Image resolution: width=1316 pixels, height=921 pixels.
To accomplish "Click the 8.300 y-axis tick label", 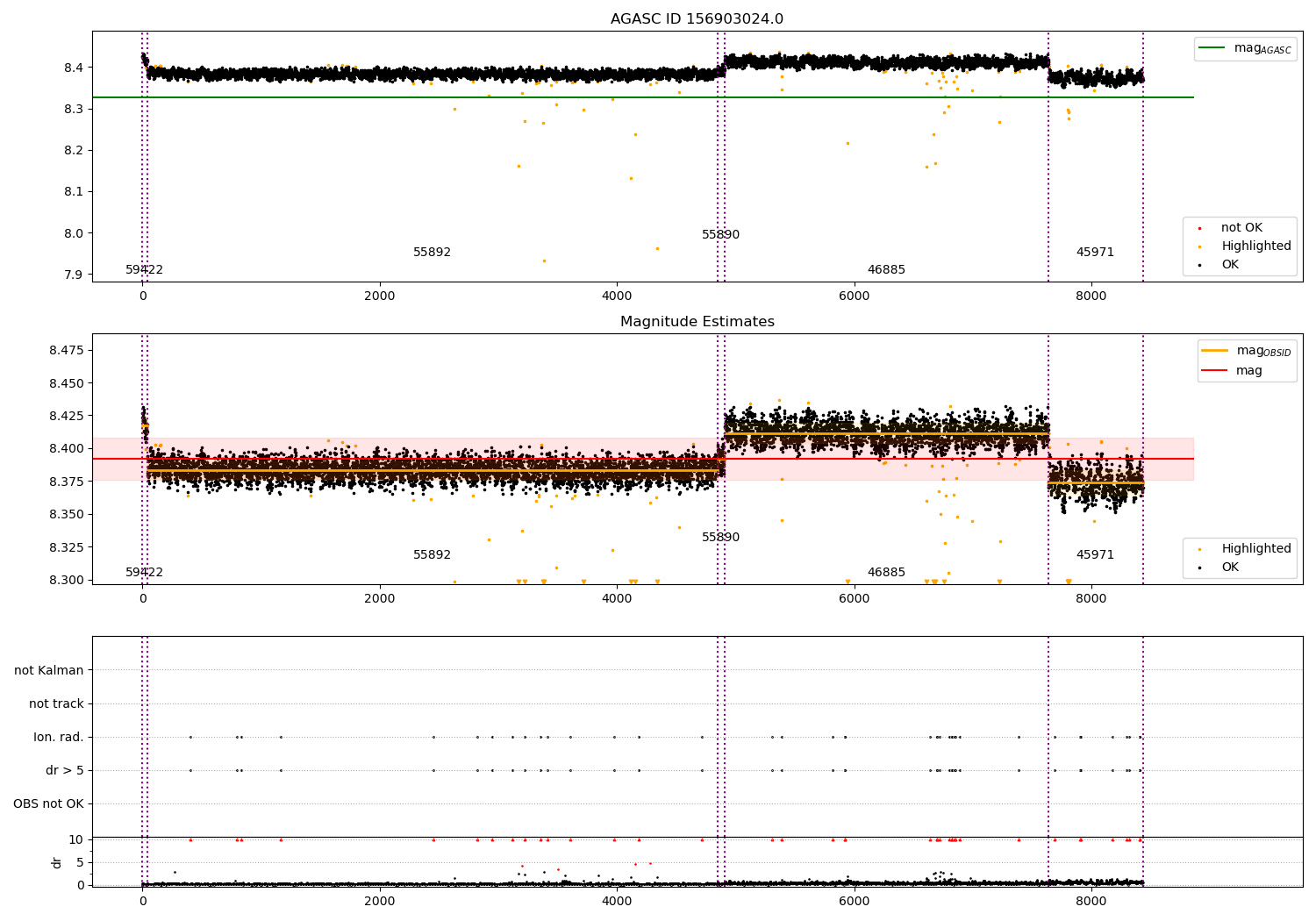I will [67, 580].
